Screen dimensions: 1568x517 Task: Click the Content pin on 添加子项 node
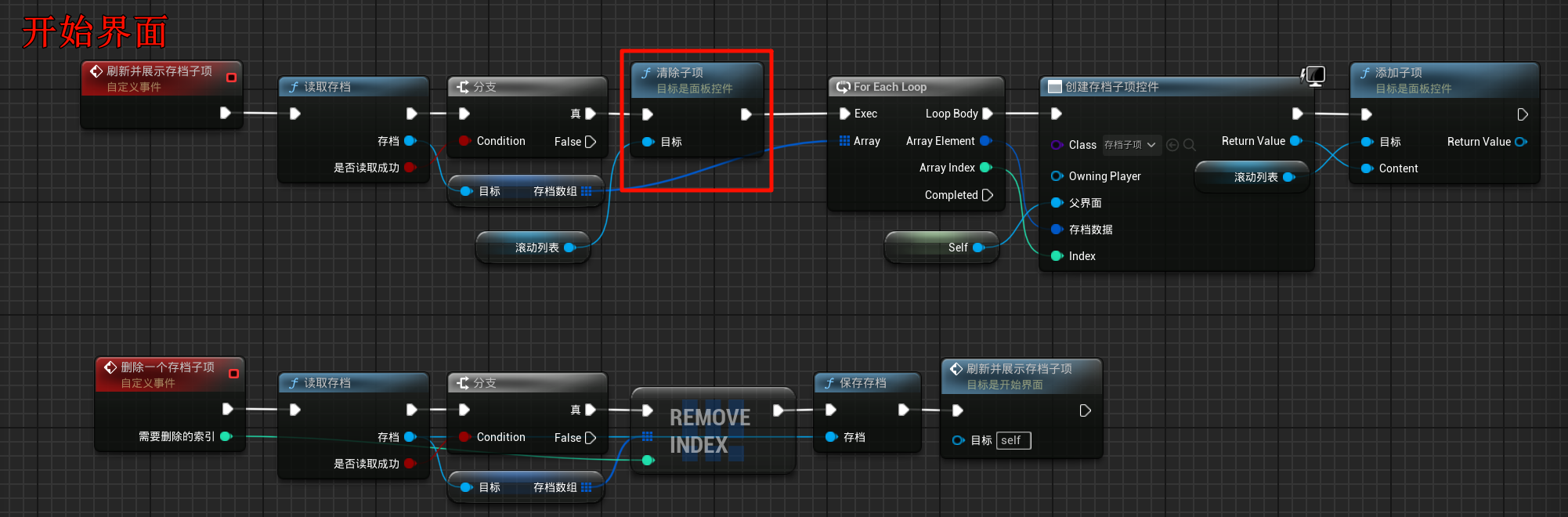click(1367, 168)
